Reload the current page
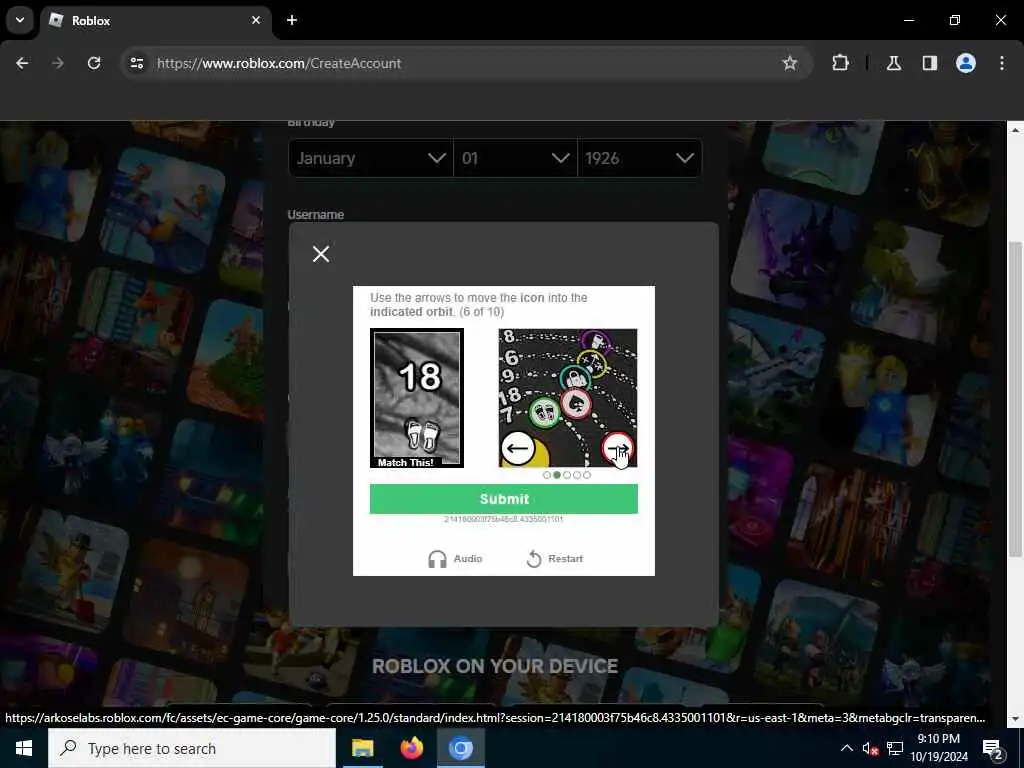 (x=94, y=63)
